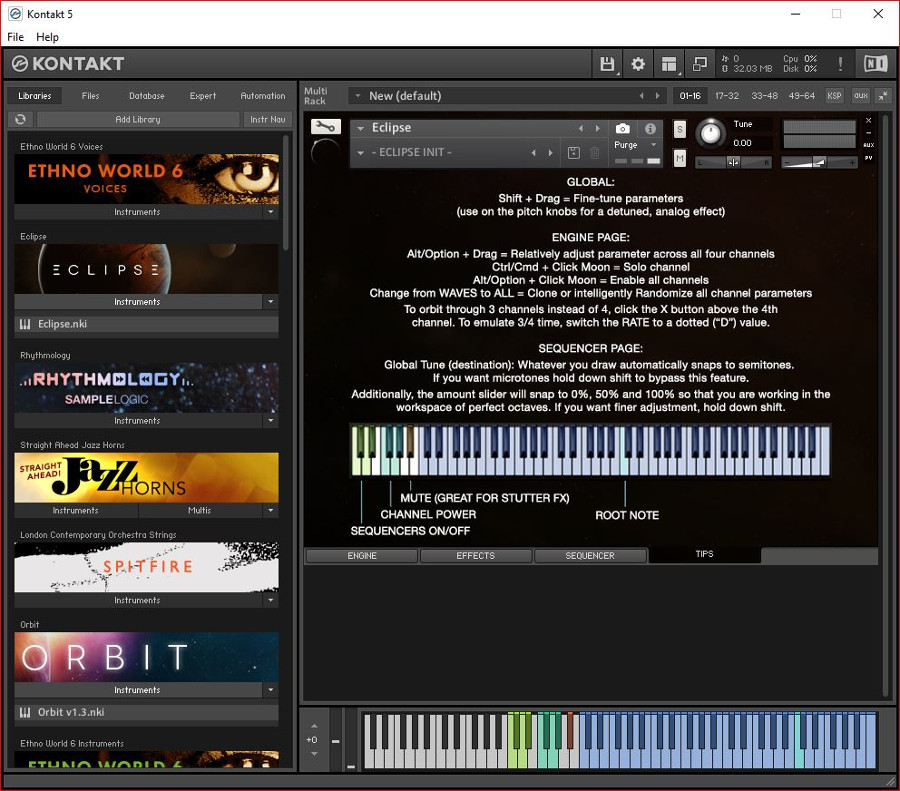Go to next ECLIPSE INIT snapshot
900x791 pixels.
pyautogui.click(x=550, y=153)
